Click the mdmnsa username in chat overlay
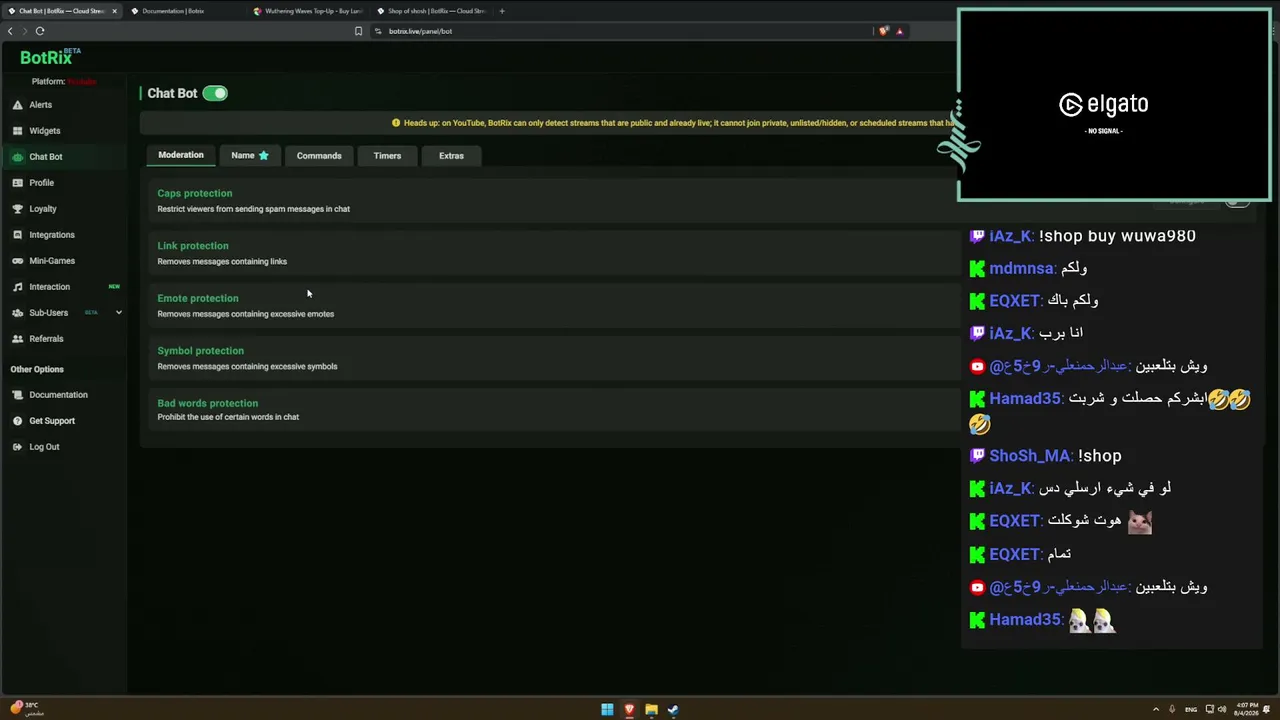 1021,268
